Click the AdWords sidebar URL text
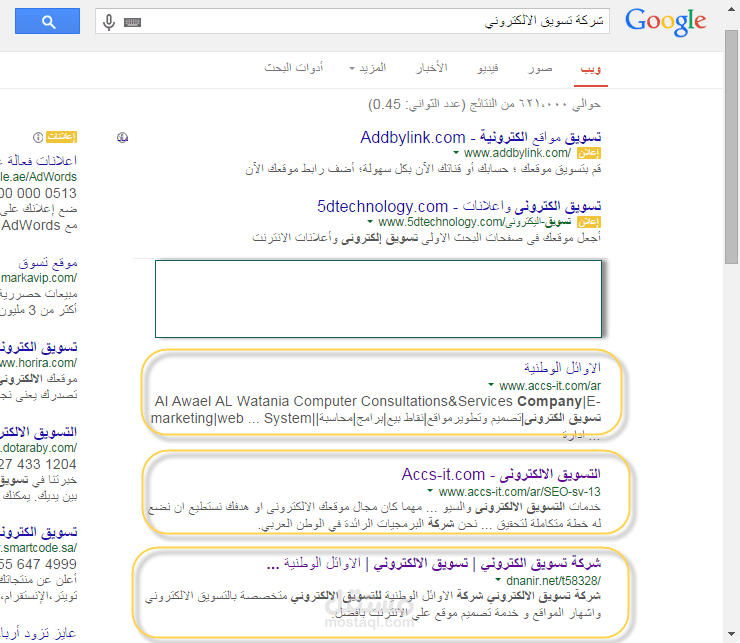740x643 pixels. [x=39, y=177]
